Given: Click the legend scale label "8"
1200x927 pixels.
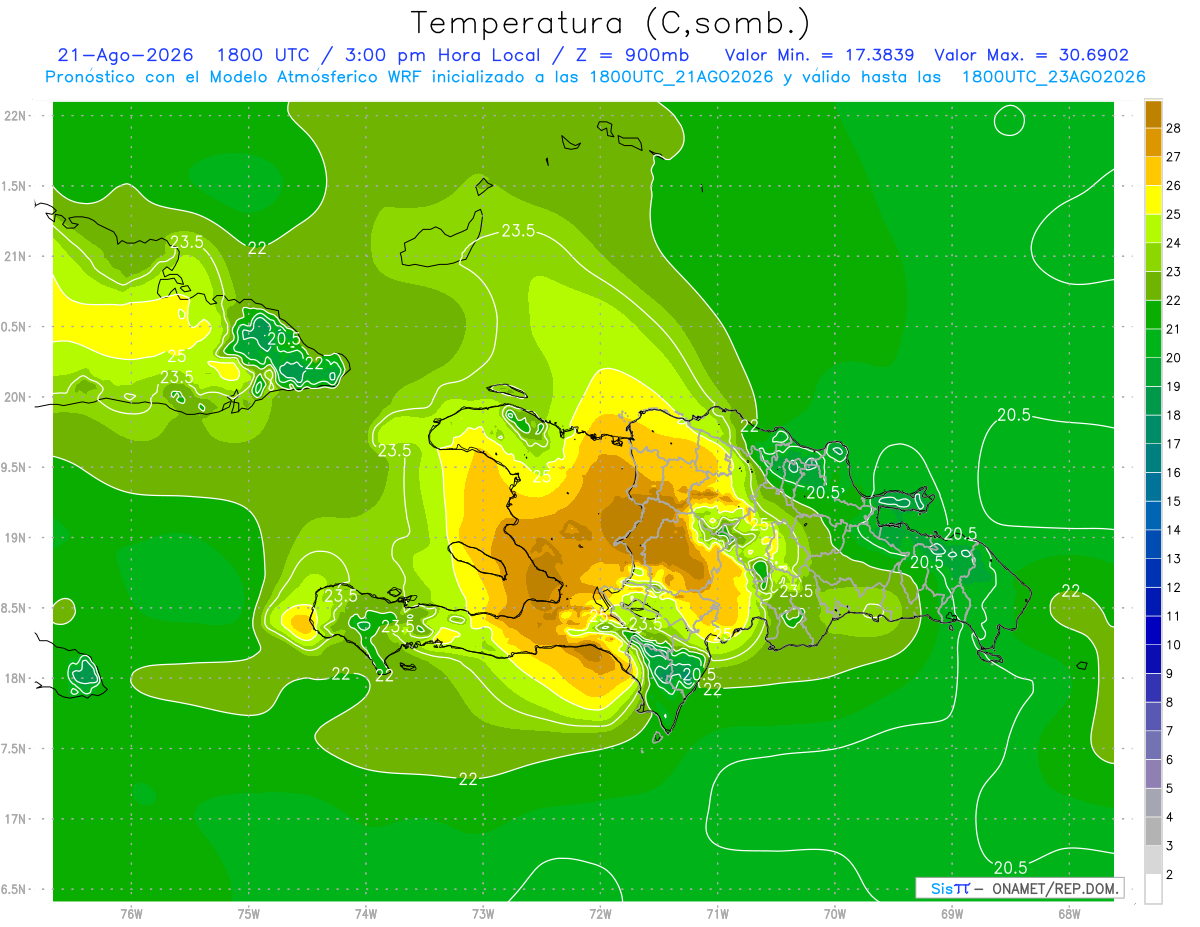Looking at the screenshot, I should (1171, 702).
